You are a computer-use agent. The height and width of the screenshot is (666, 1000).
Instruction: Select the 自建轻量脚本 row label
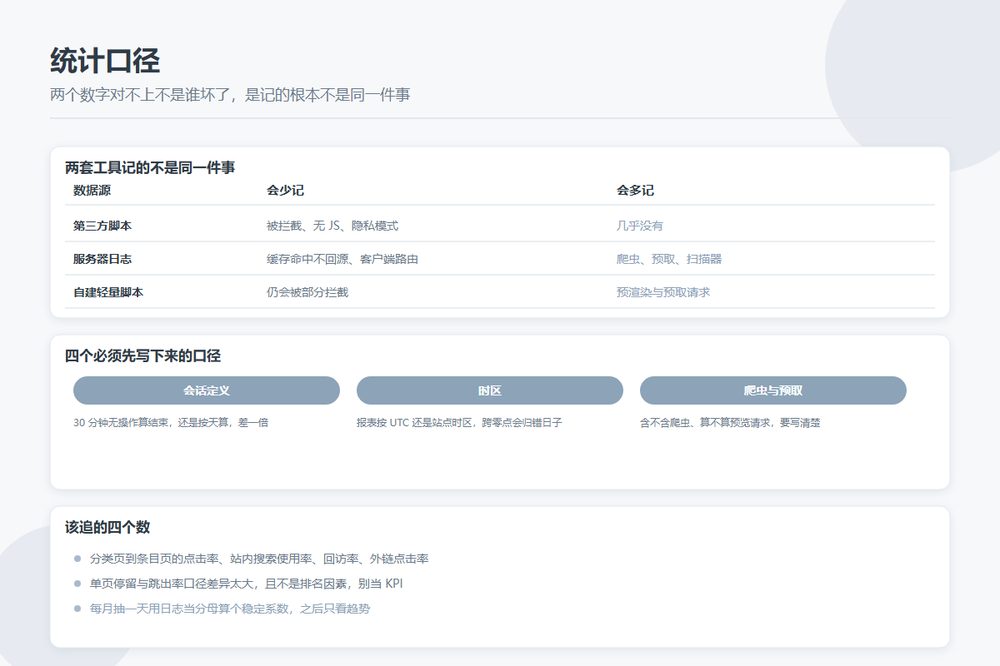(108, 292)
